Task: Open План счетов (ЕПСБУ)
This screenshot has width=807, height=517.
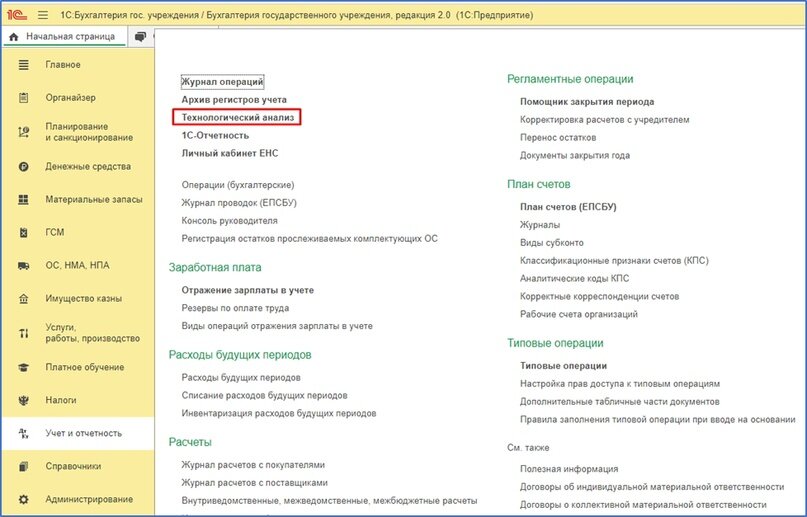Action: pos(568,207)
